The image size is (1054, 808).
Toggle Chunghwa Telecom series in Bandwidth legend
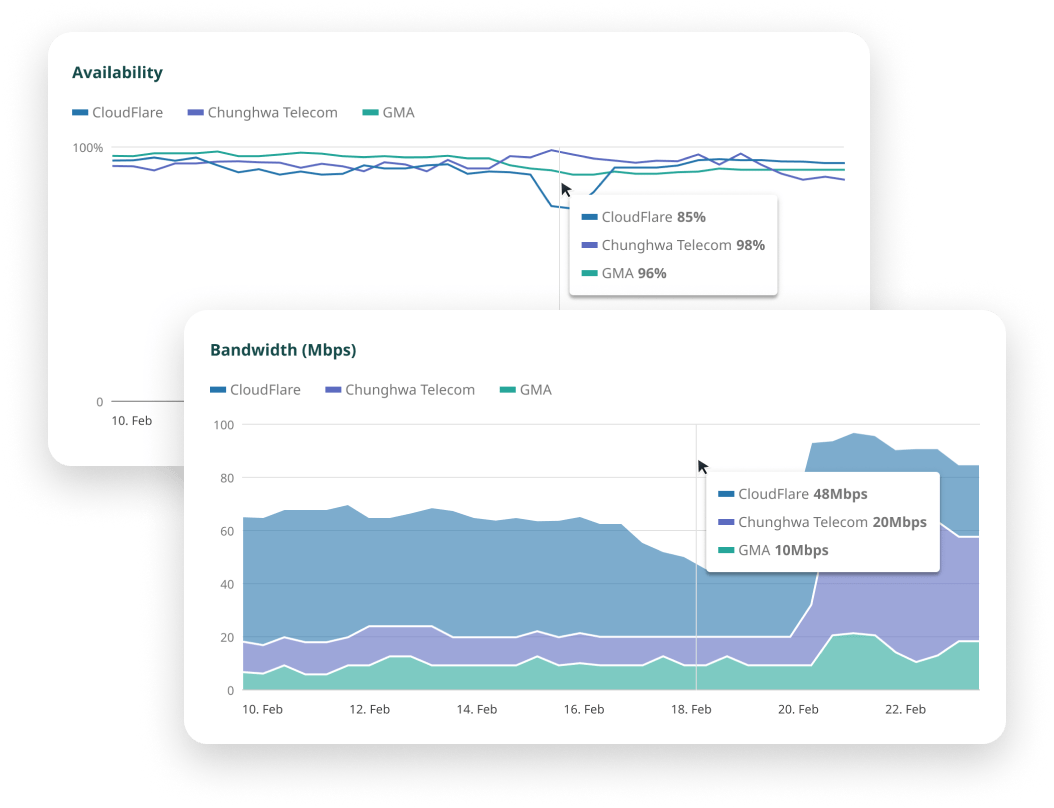tap(400, 390)
